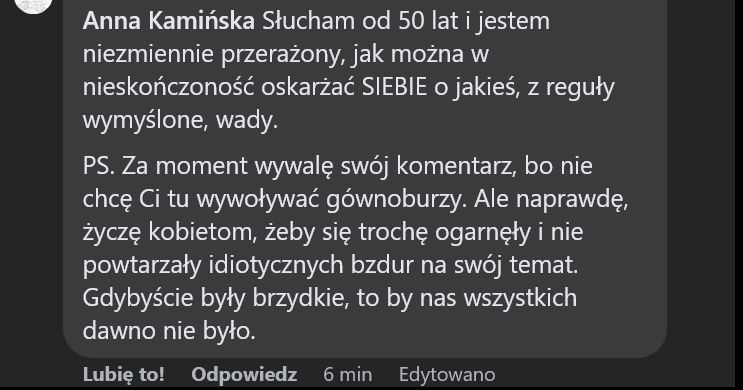Click the text wymyślone, wady.
Viewport: 743px width, 390px height.
tap(180, 120)
